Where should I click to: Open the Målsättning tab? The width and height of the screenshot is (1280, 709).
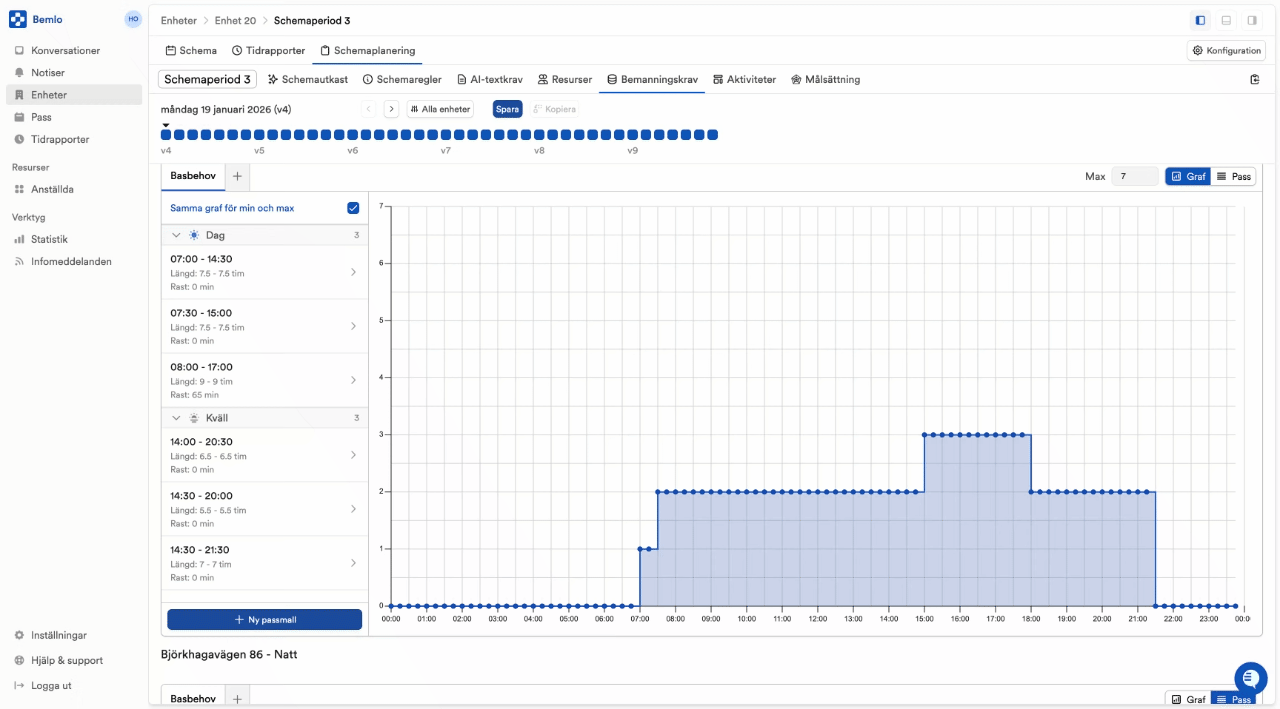pos(825,79)
